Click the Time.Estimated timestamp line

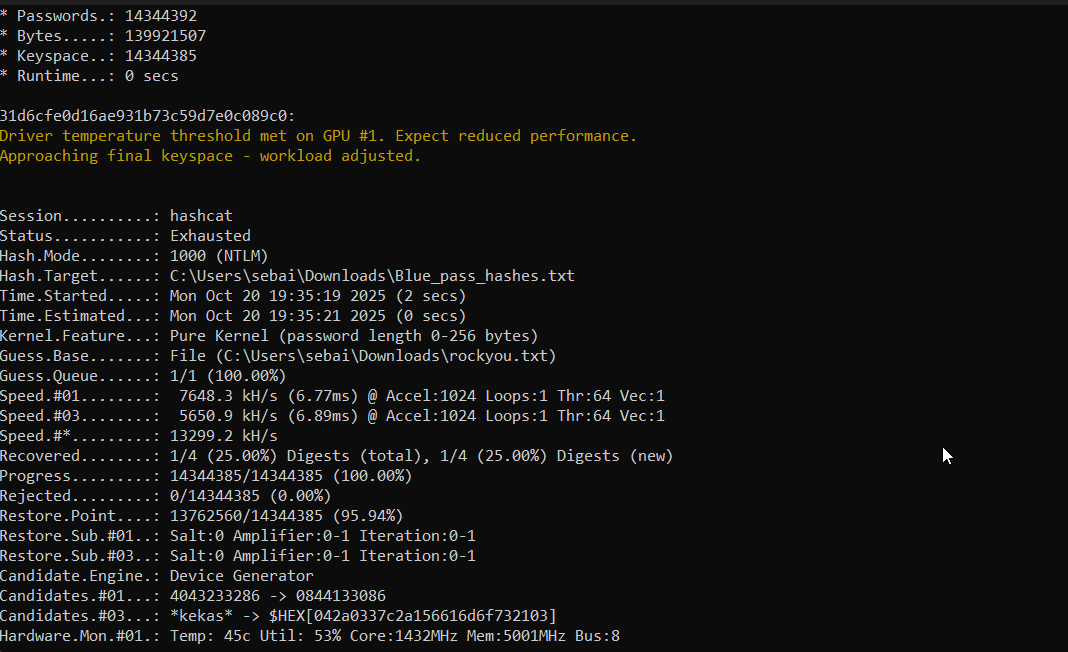pyautogui.click(x=233, y=315)
